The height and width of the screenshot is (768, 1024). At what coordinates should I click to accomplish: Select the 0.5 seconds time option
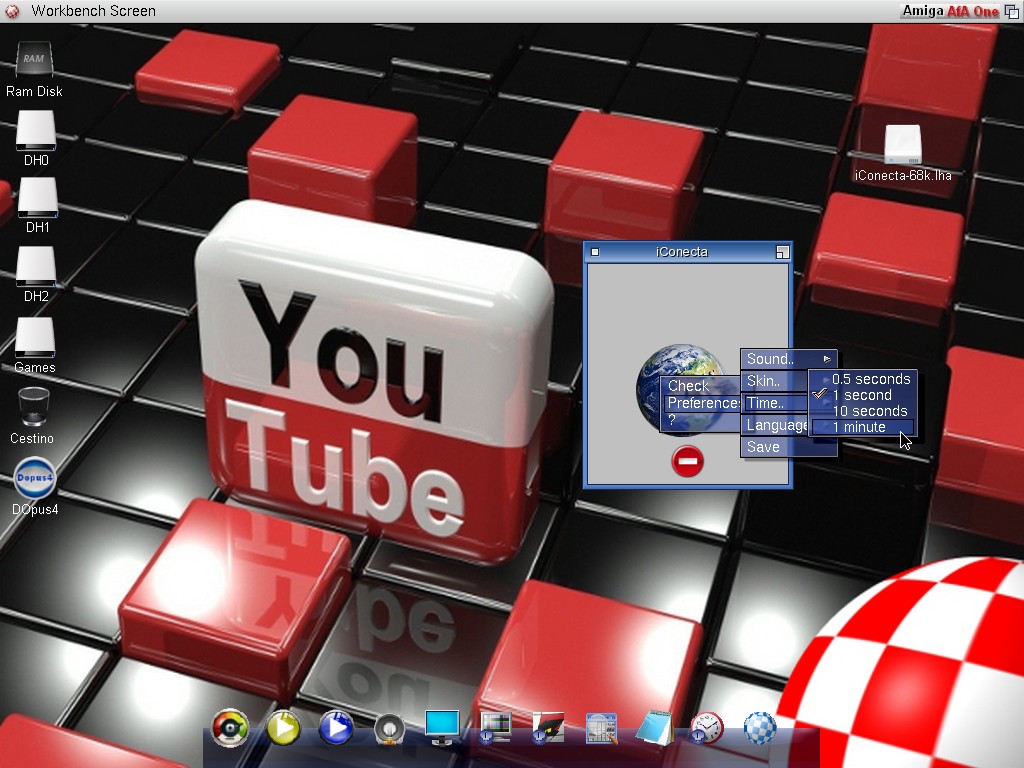coord(870,379)
